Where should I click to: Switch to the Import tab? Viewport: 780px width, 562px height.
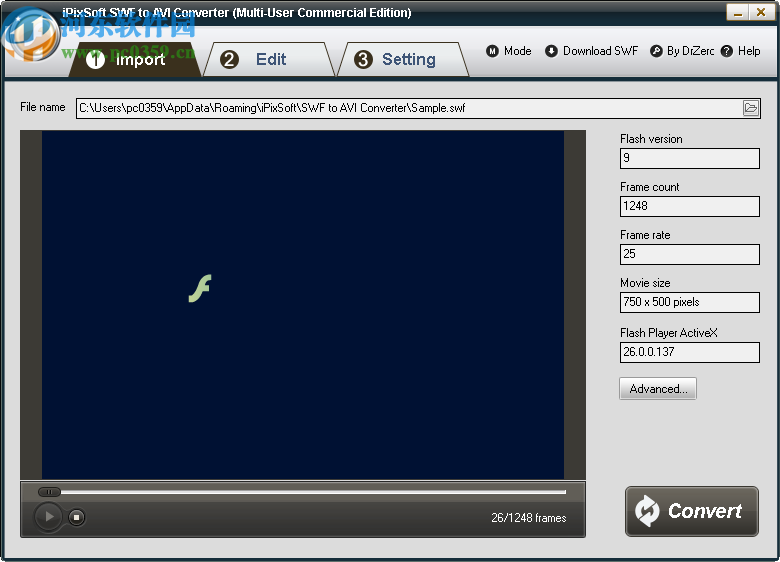(134, 60)
